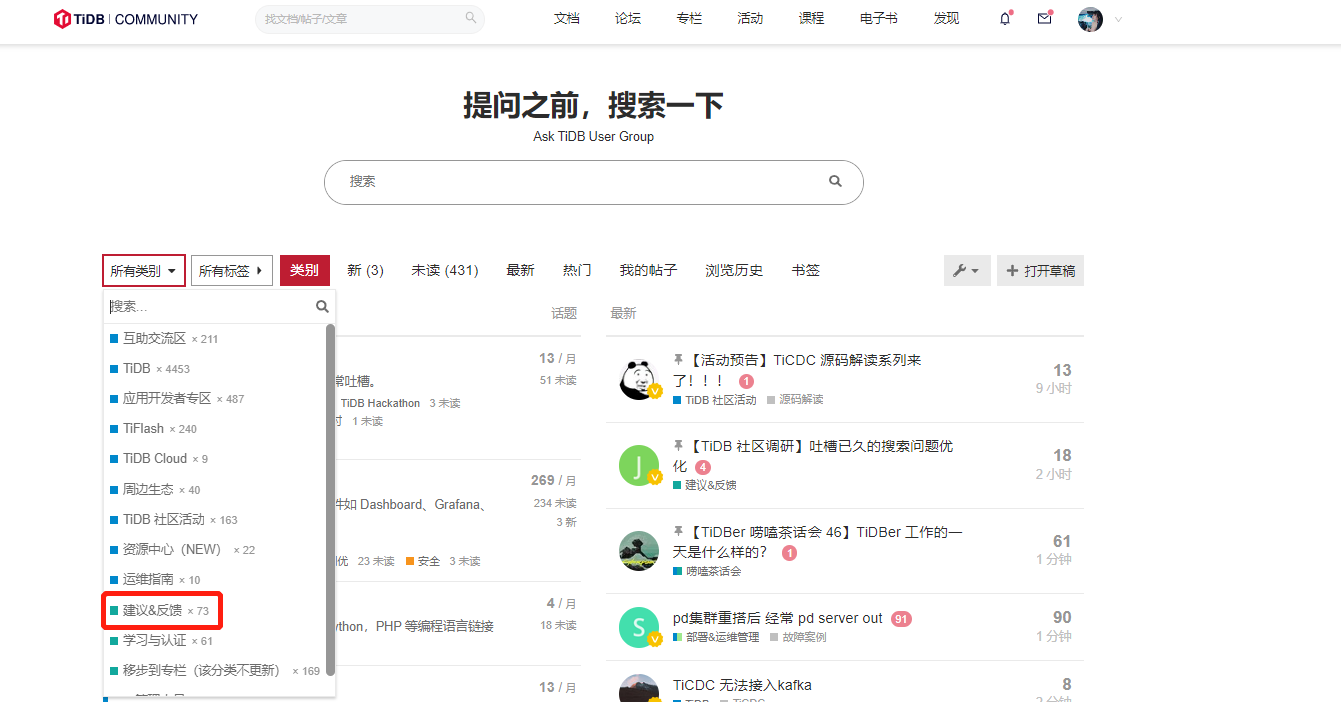Select 移步到专栏 category option
The image size is (1341, 702).
[215, 671]
